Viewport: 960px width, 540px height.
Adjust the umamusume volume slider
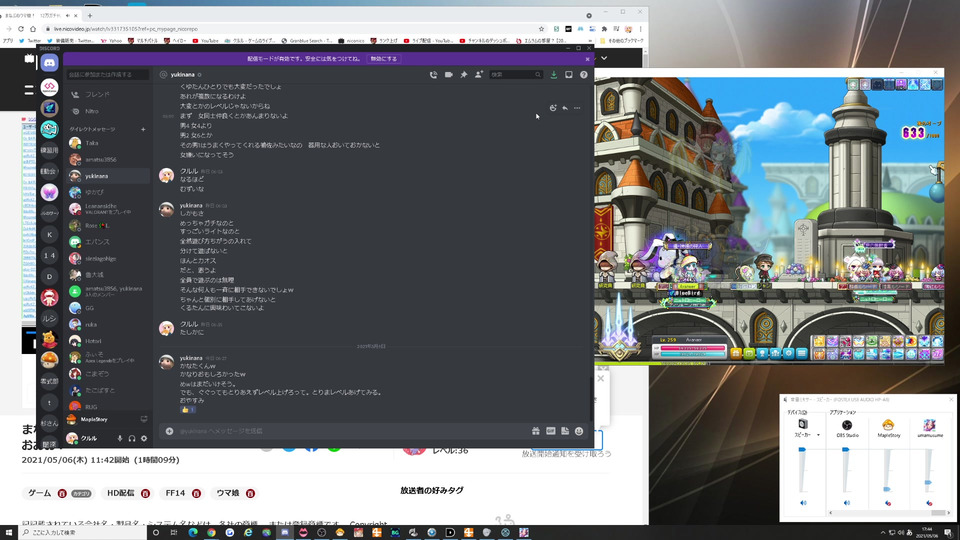pyautogui.click(x=929, y=482)
